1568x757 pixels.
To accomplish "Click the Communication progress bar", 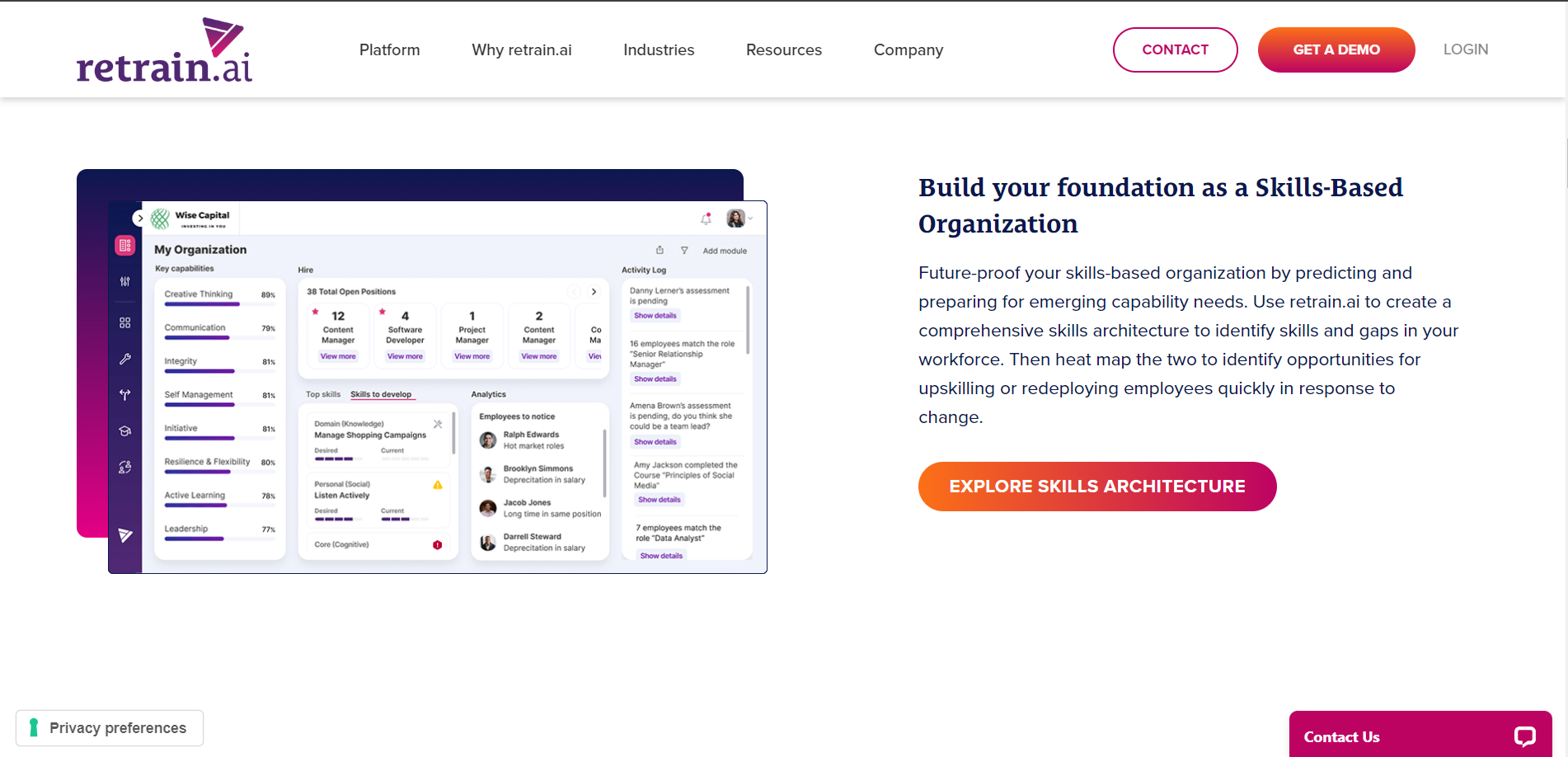I will point(219,338).
